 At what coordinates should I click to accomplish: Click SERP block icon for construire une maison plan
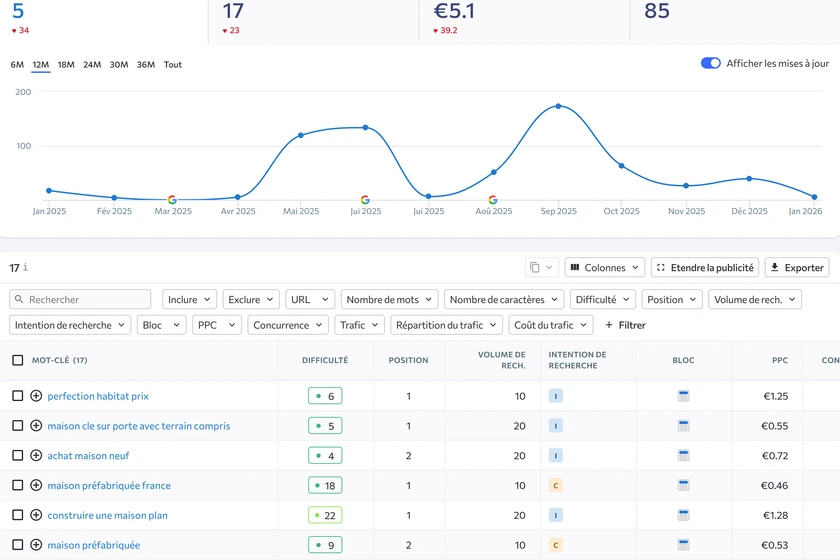683,515
